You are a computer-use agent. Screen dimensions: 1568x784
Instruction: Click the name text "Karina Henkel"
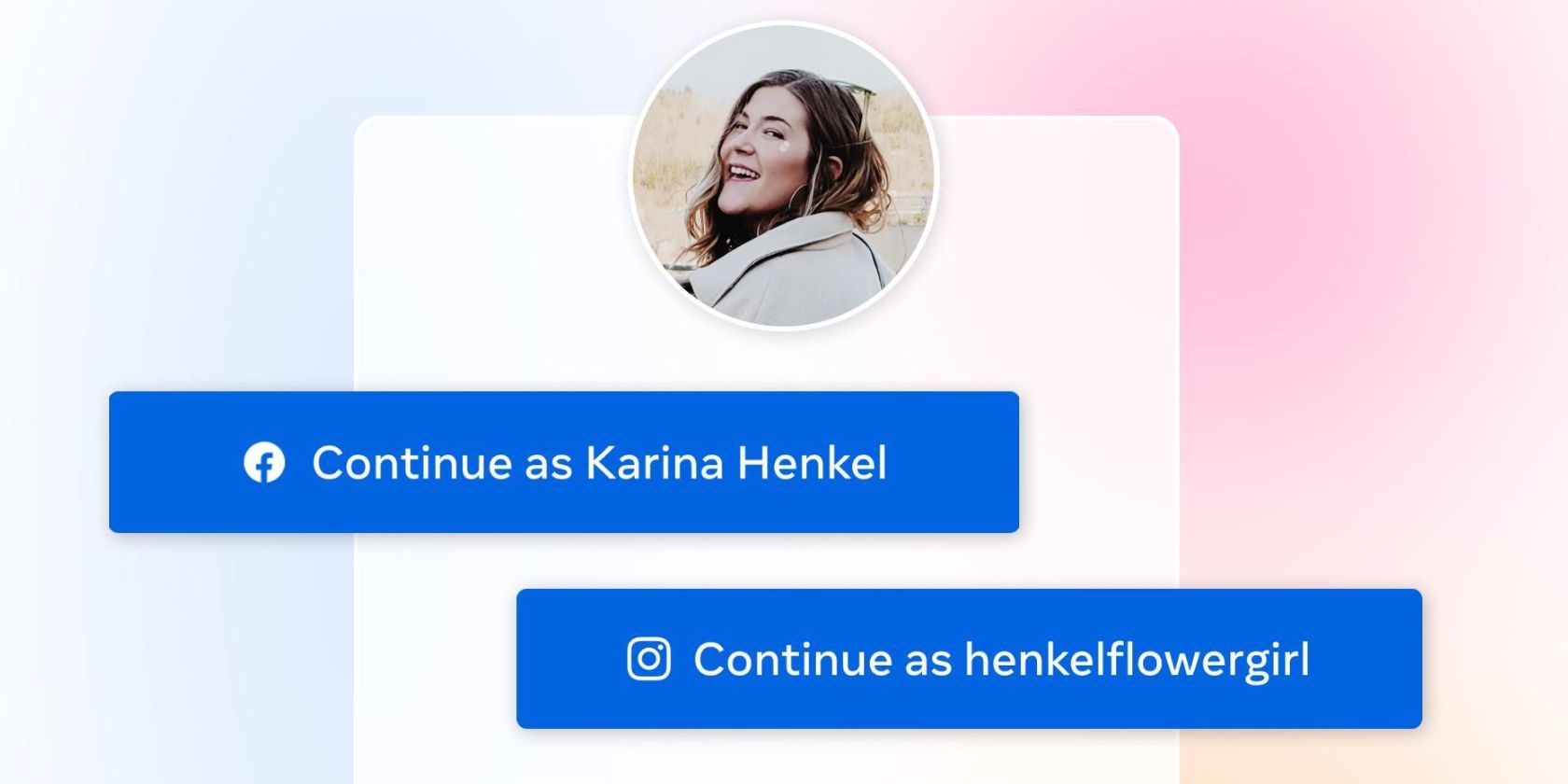735,463
